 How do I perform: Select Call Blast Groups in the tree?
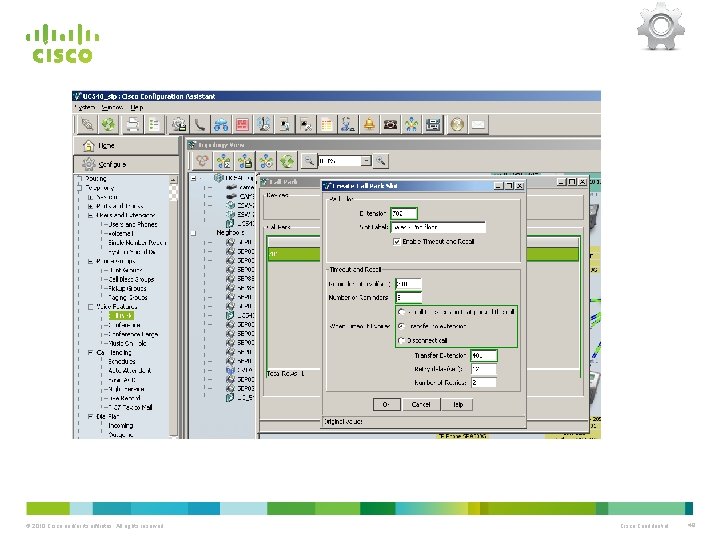click(x=131, y=279)
